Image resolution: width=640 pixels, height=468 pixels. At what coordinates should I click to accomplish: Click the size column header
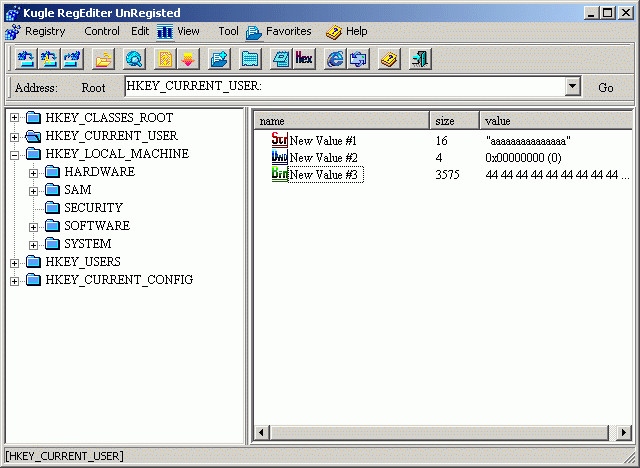click(x=454, y=121)
